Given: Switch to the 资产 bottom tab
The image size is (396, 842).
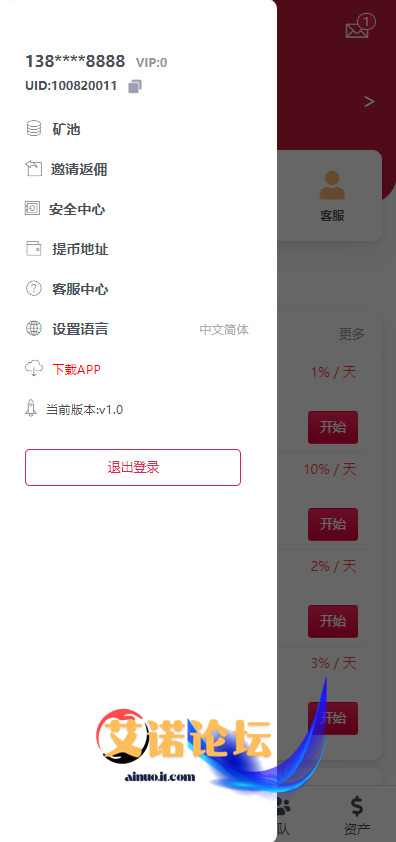Looking at the screenshot, I should (x=357, y=815).
